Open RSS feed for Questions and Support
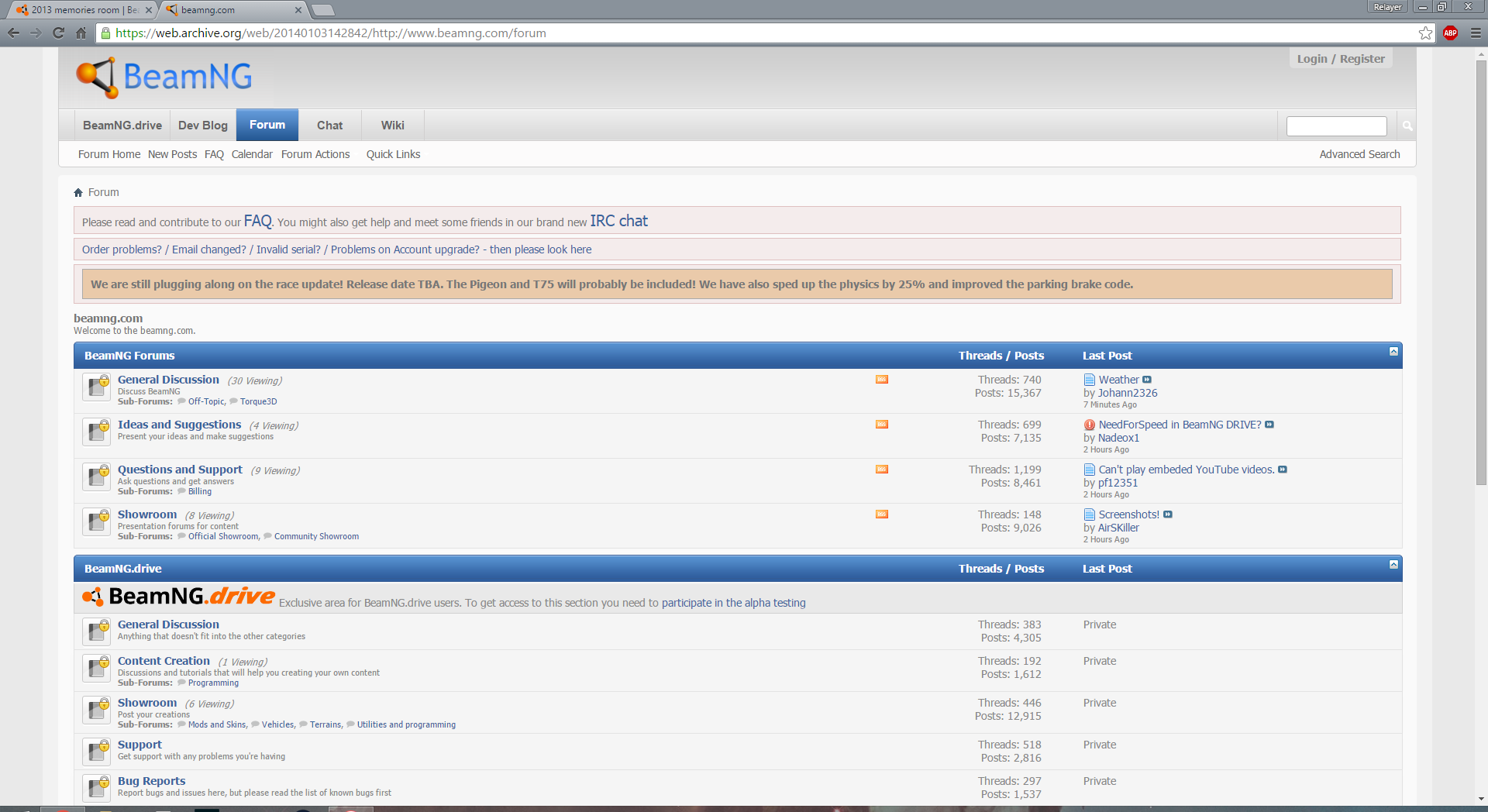1488x812 pixels. click(x=882, y=470)
